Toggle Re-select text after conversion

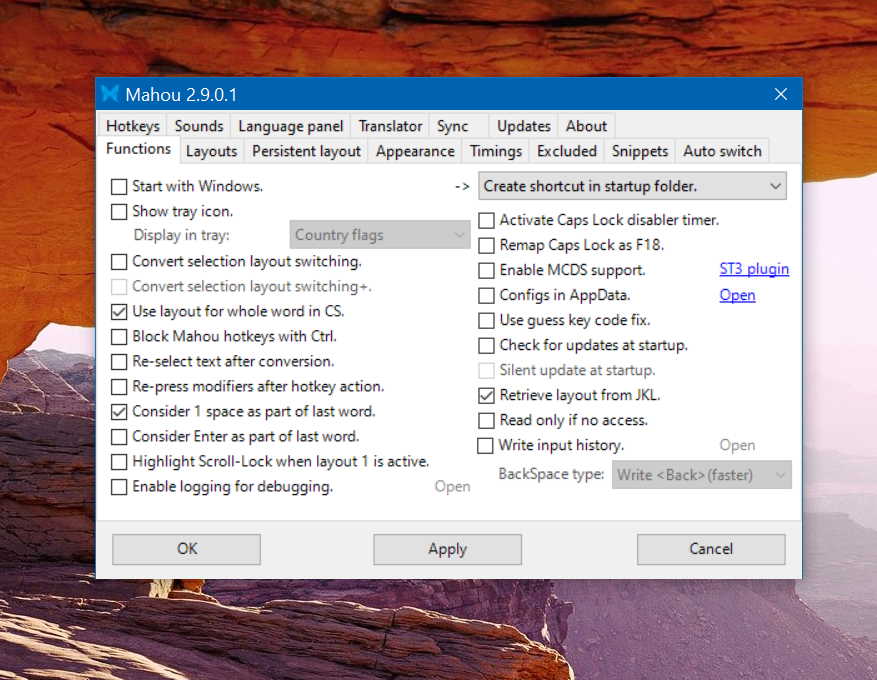119,362
